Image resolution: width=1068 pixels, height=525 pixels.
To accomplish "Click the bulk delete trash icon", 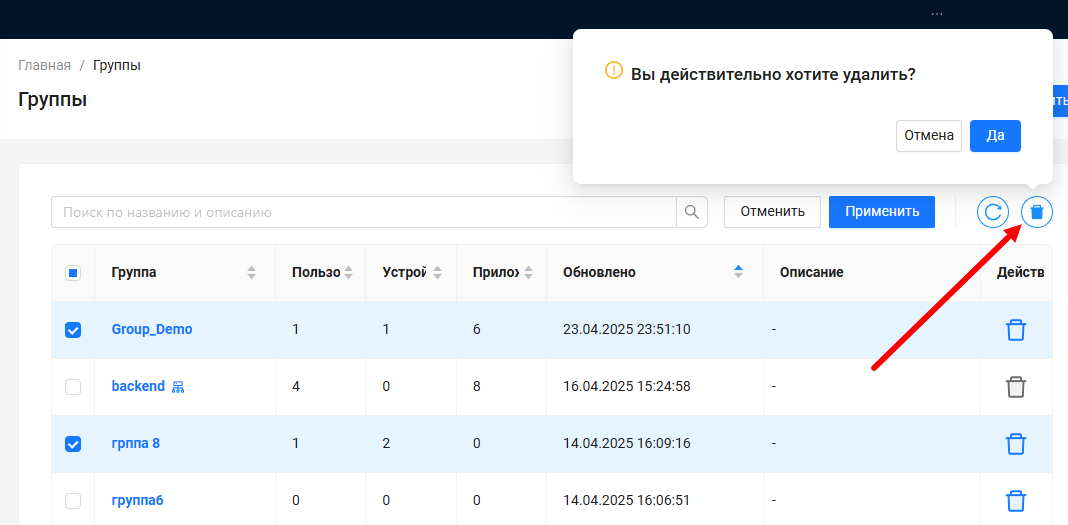I will coord(1037,212).
